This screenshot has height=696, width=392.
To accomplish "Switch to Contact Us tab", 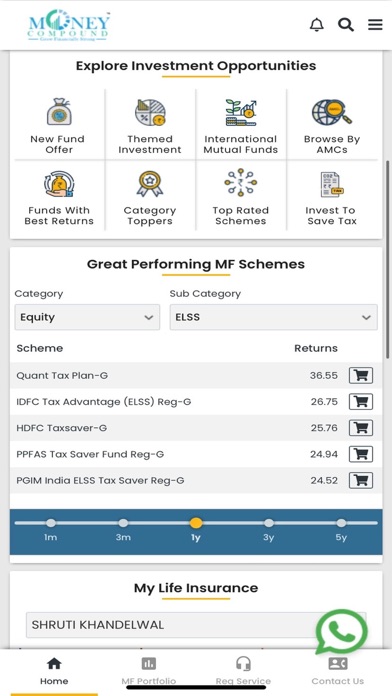I will click(337, 671).
